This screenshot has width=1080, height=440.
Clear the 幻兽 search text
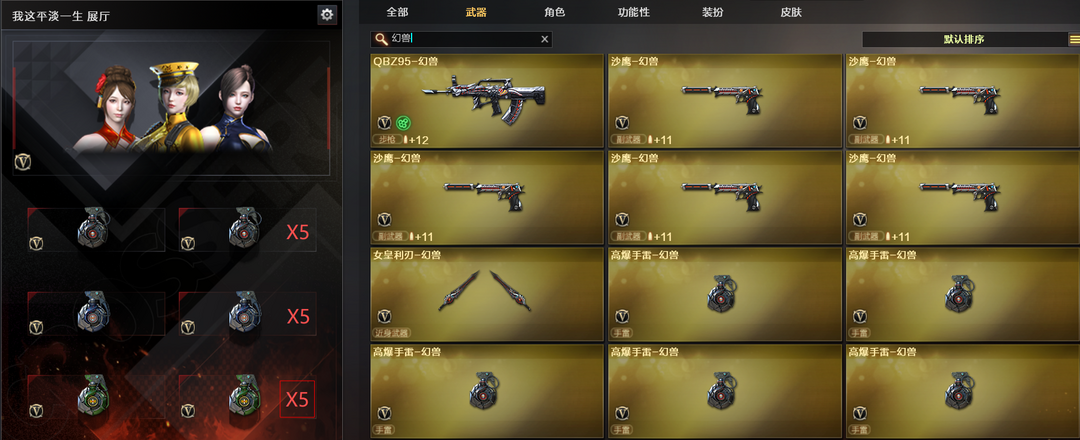(545, 39)
